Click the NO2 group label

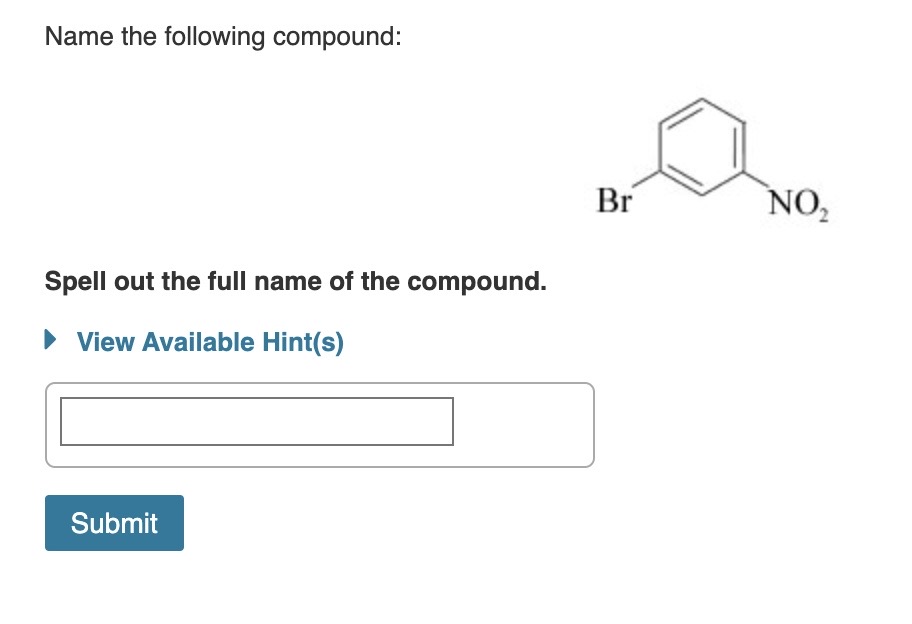pyautogui.click(x=797, y=204)
